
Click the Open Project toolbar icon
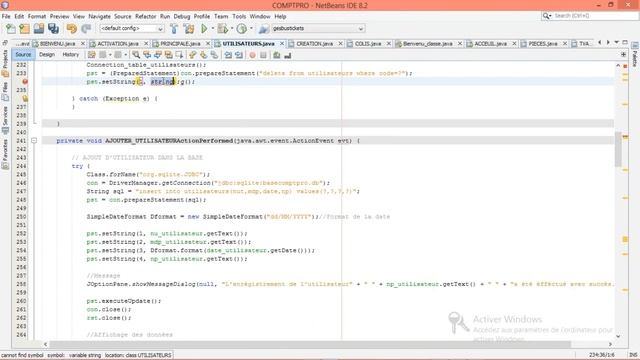[39, 29]
